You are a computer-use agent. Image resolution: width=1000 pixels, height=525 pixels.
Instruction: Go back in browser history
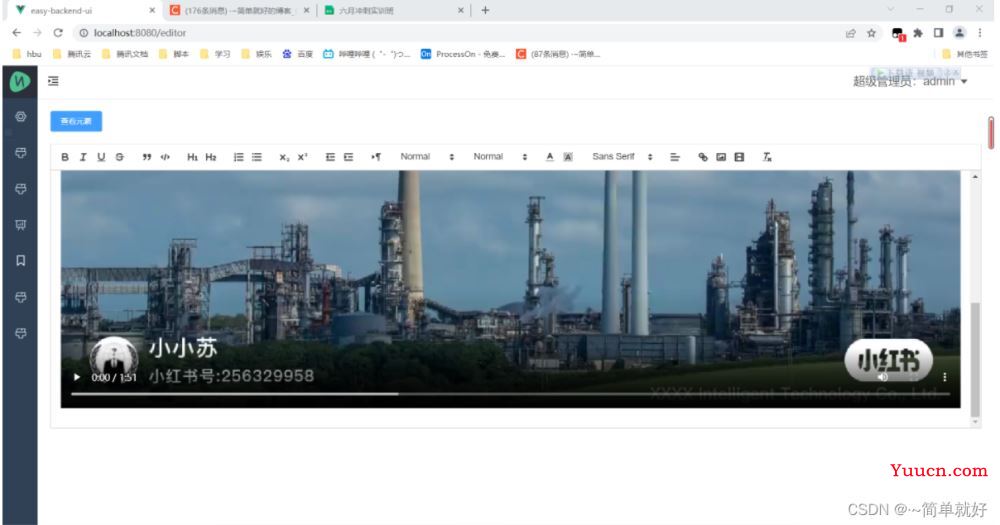tap(17, 33)
